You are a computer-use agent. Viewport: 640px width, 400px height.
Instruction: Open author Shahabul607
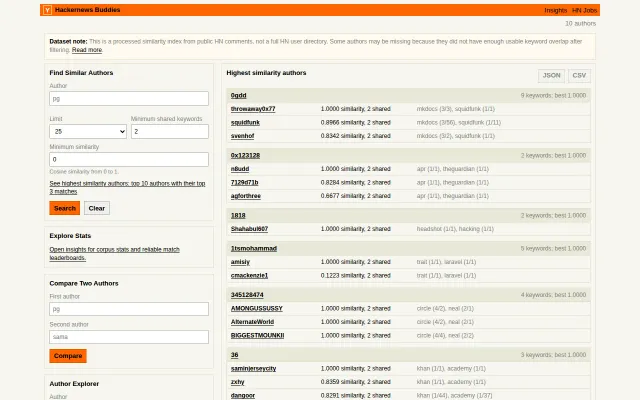click(x=249, y=229)
